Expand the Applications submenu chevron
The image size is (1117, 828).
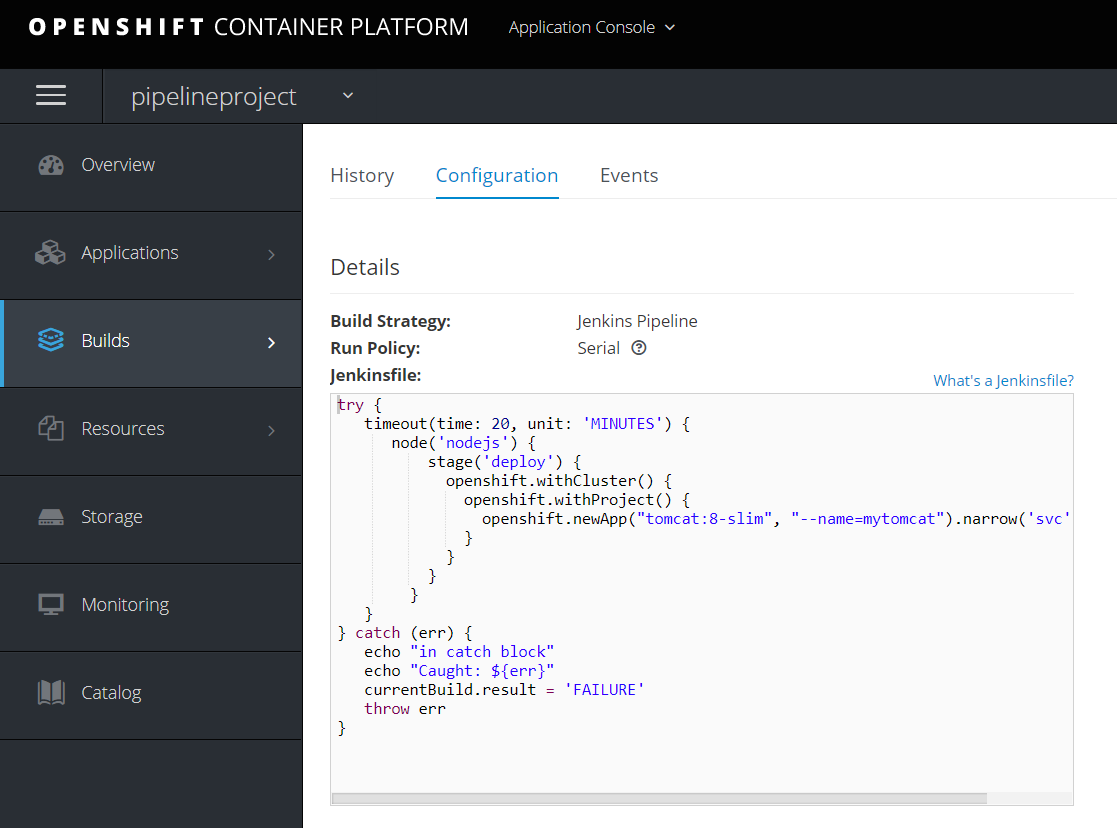click(271, 255)
